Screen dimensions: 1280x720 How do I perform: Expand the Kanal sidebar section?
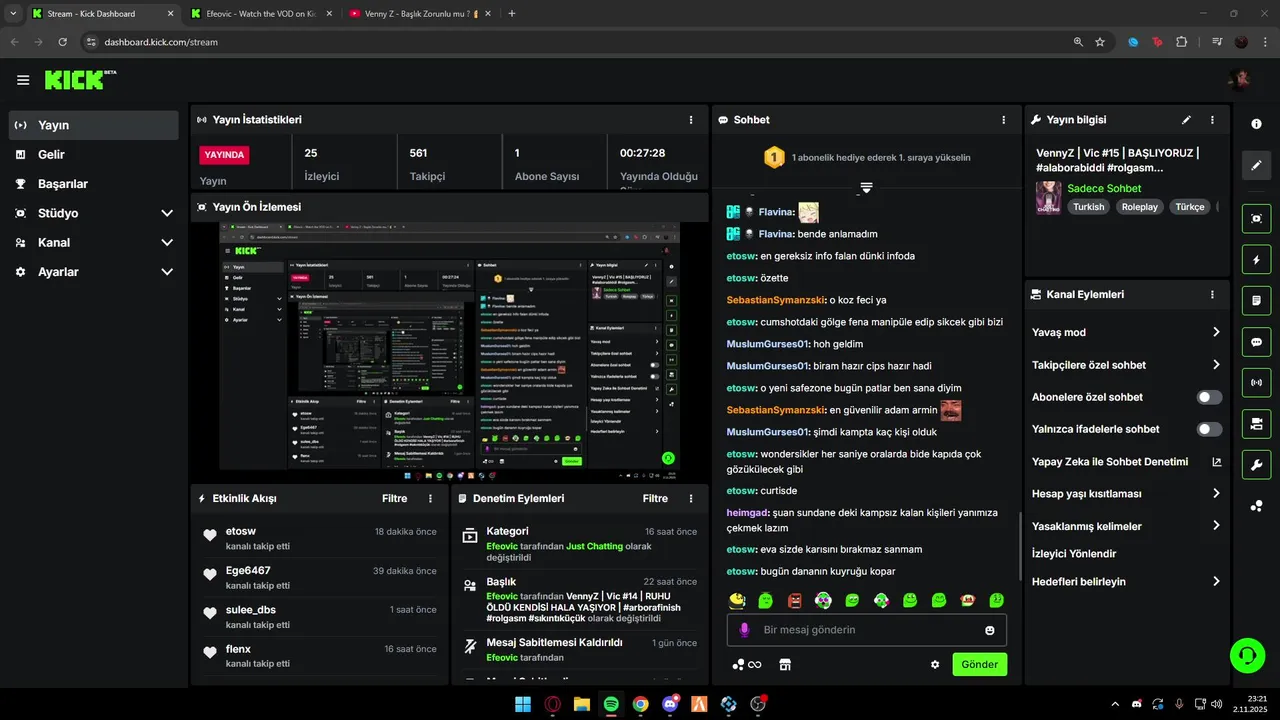click(167, 242)
